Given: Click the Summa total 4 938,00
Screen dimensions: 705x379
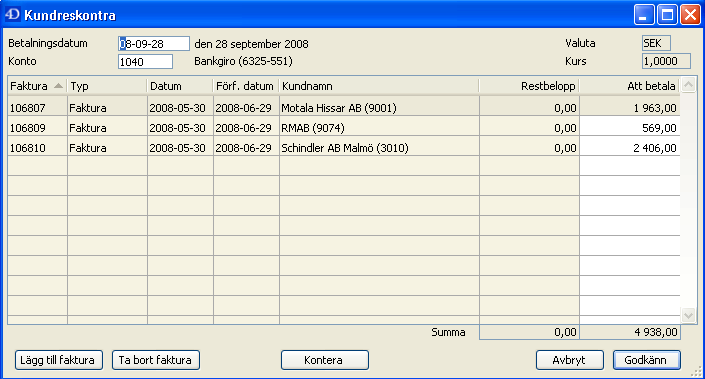Looking at the screenshot, I should click(630, 332).
